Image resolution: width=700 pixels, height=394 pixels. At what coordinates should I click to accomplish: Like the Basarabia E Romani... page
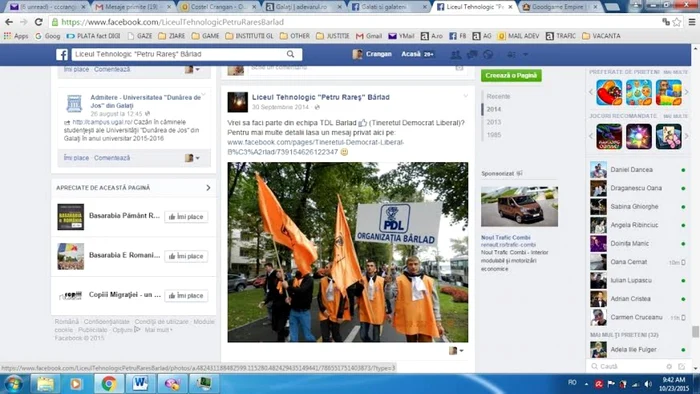click(x=186, y=256)
